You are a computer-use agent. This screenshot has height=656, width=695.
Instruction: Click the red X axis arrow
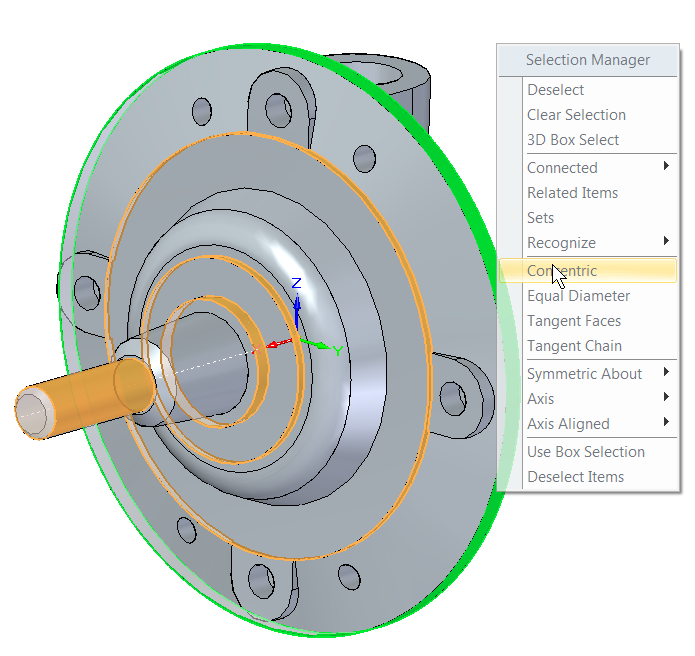click(279, 344)
